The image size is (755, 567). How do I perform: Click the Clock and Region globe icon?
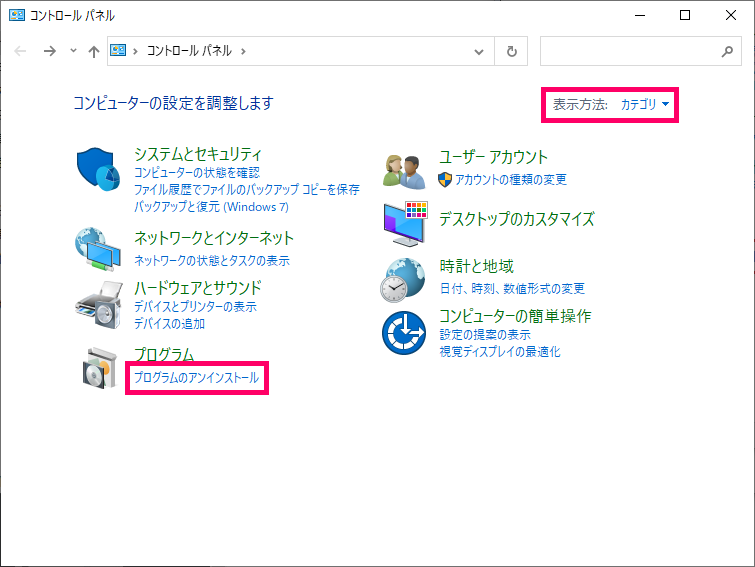click(404, 280)
